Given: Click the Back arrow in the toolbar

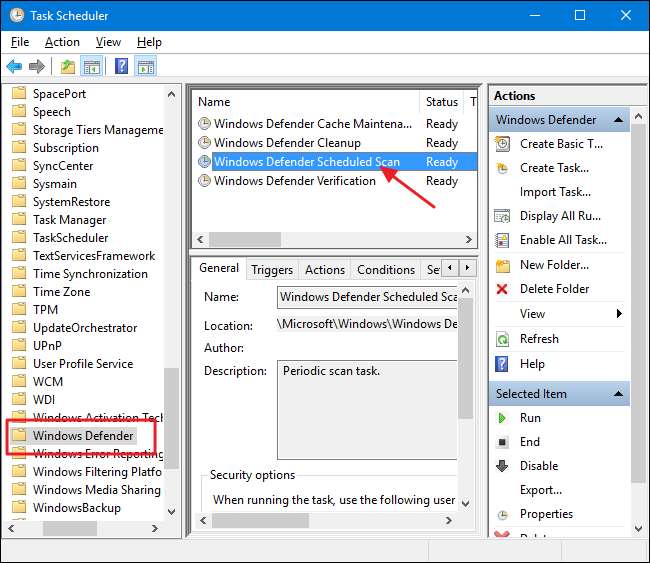Looking at the screenshot, I should point(14,67).
